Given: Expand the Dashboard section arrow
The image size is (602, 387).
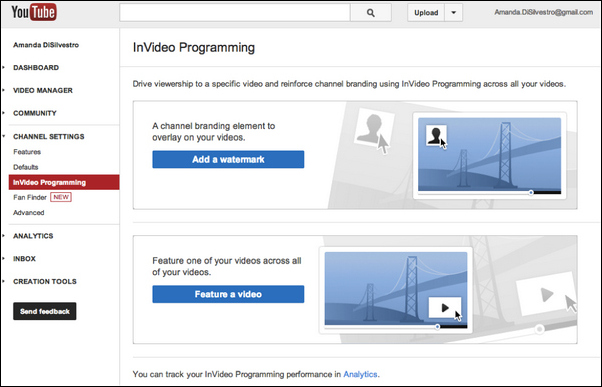Looking at the screenshot, I should (x=4, y=68).
